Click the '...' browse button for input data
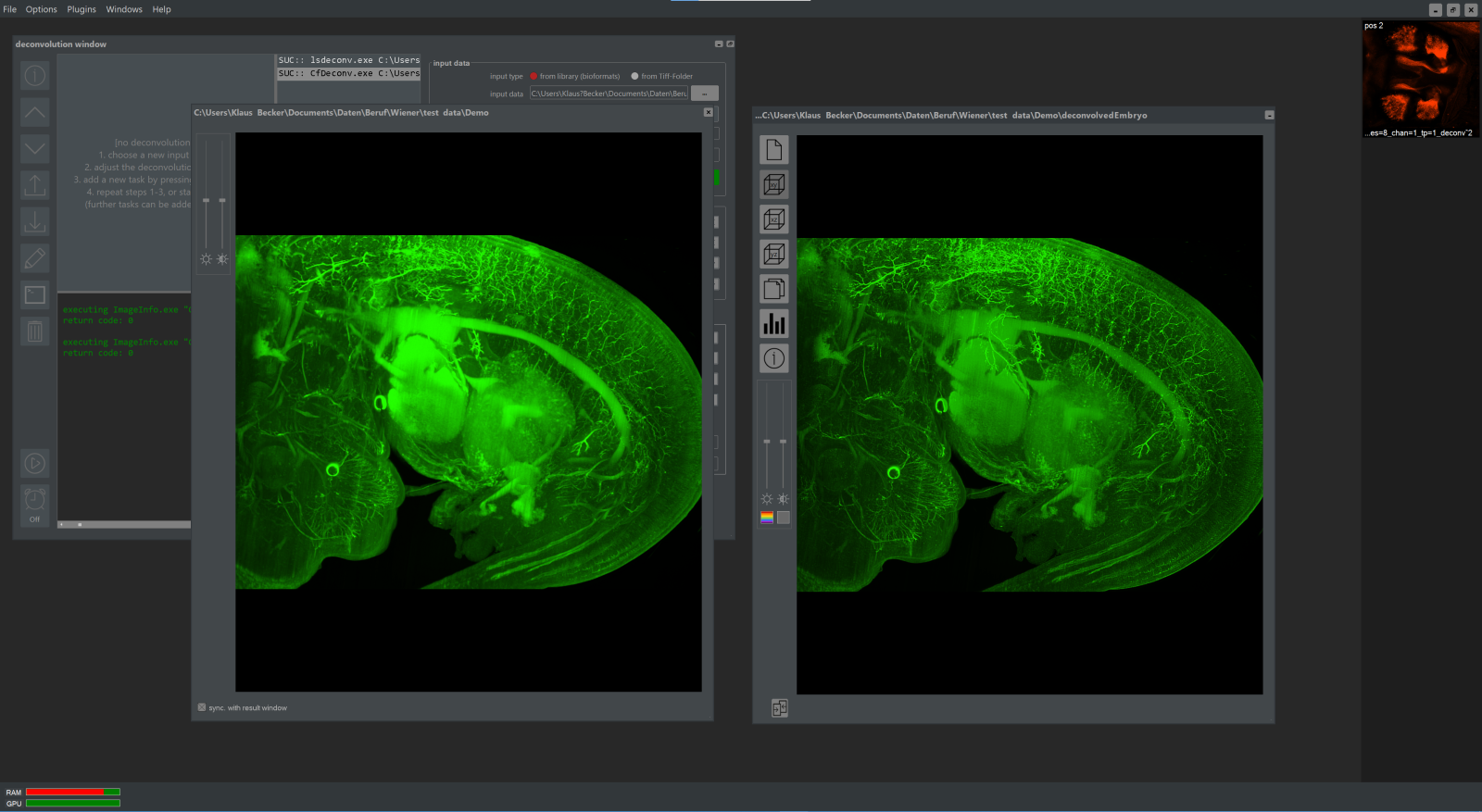The image size is (1482, 812). (704, 94)
